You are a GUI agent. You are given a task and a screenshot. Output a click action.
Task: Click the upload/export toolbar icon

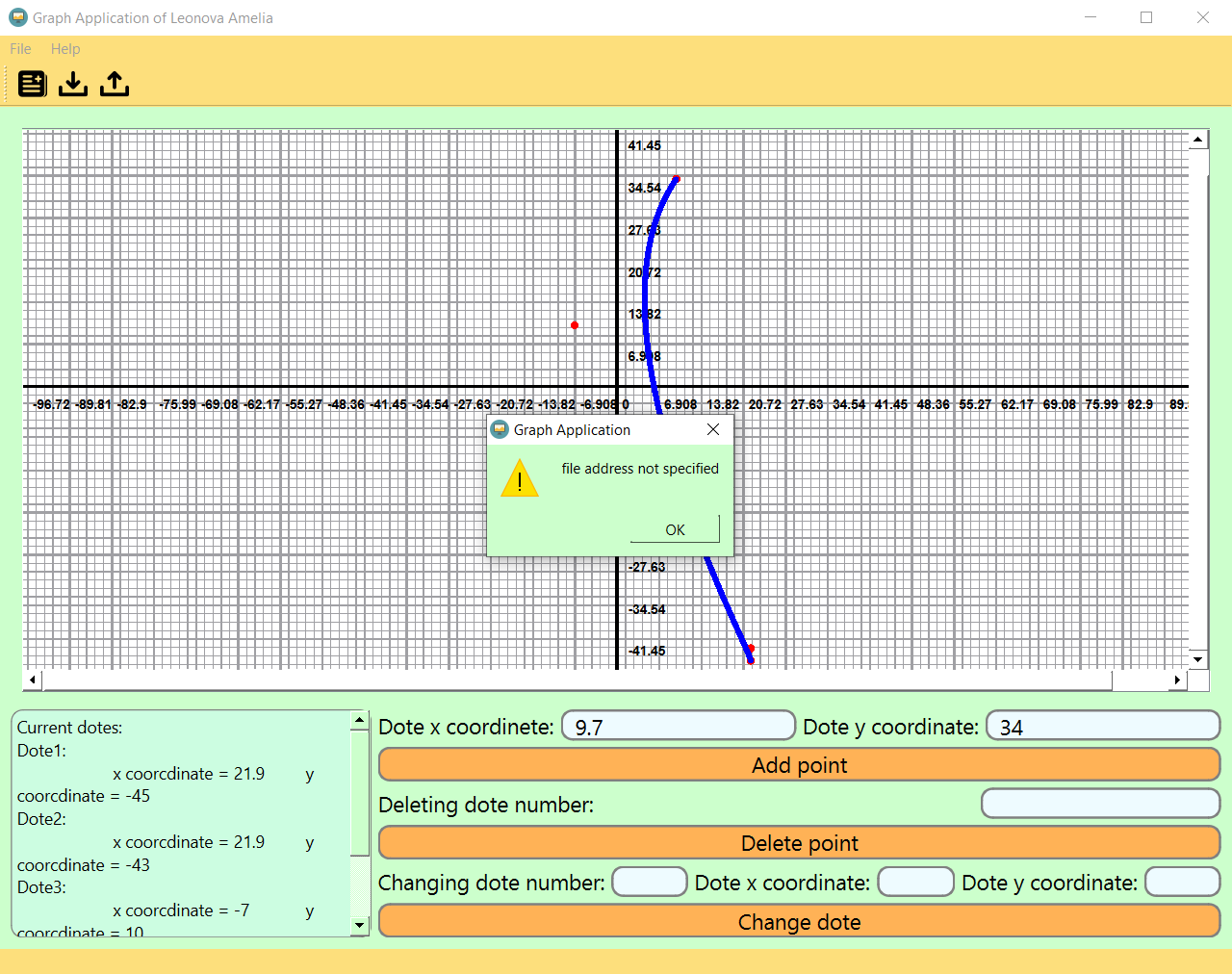point(114,84)
